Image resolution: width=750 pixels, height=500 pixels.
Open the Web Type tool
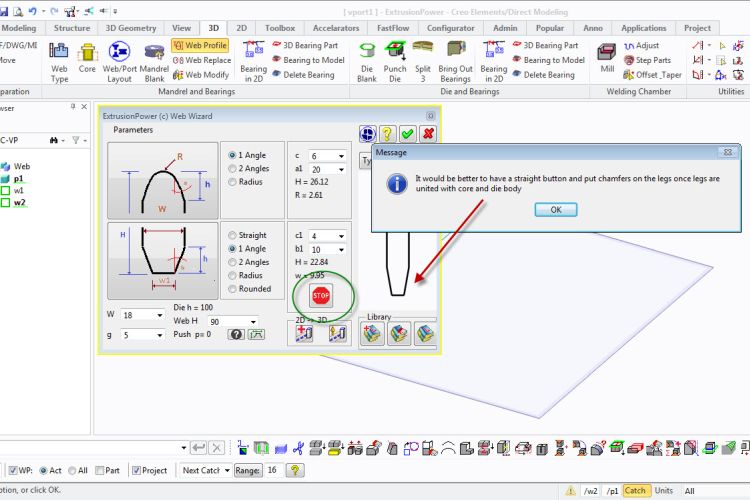59,63
